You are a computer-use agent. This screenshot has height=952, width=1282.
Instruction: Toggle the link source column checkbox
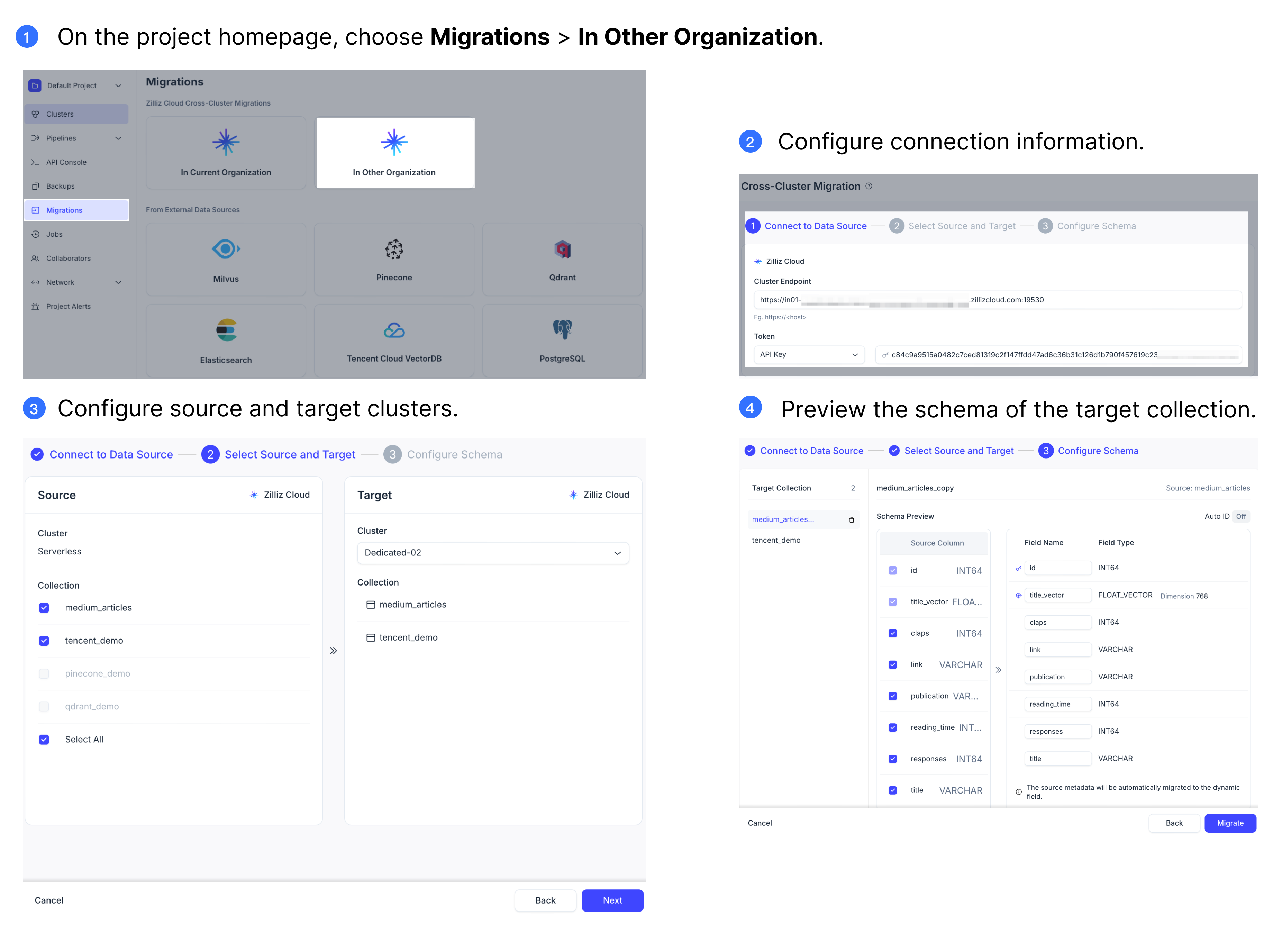click(x=892, y=664)
